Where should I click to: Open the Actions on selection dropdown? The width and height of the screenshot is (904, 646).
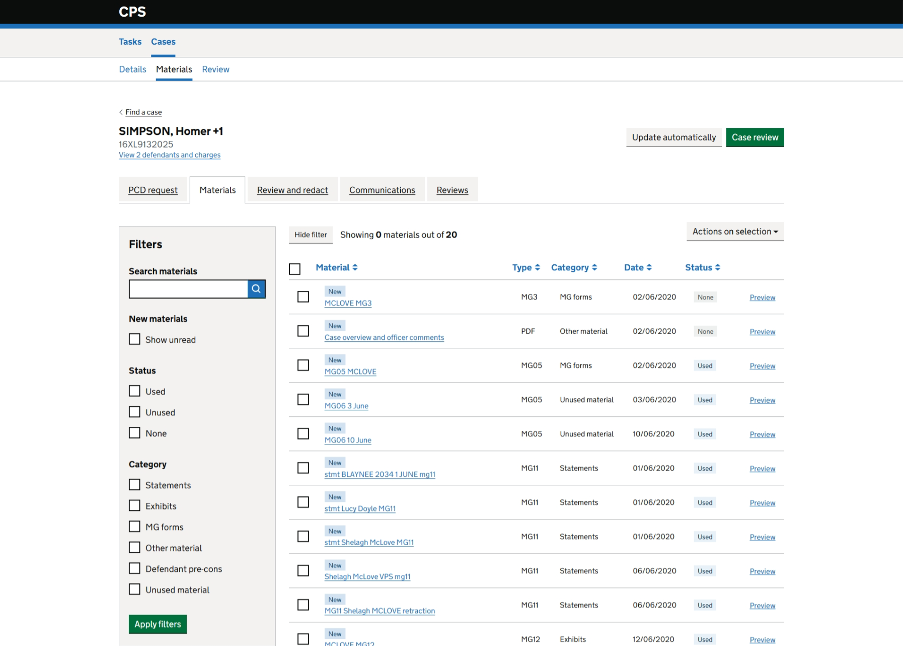click(735, 231)
